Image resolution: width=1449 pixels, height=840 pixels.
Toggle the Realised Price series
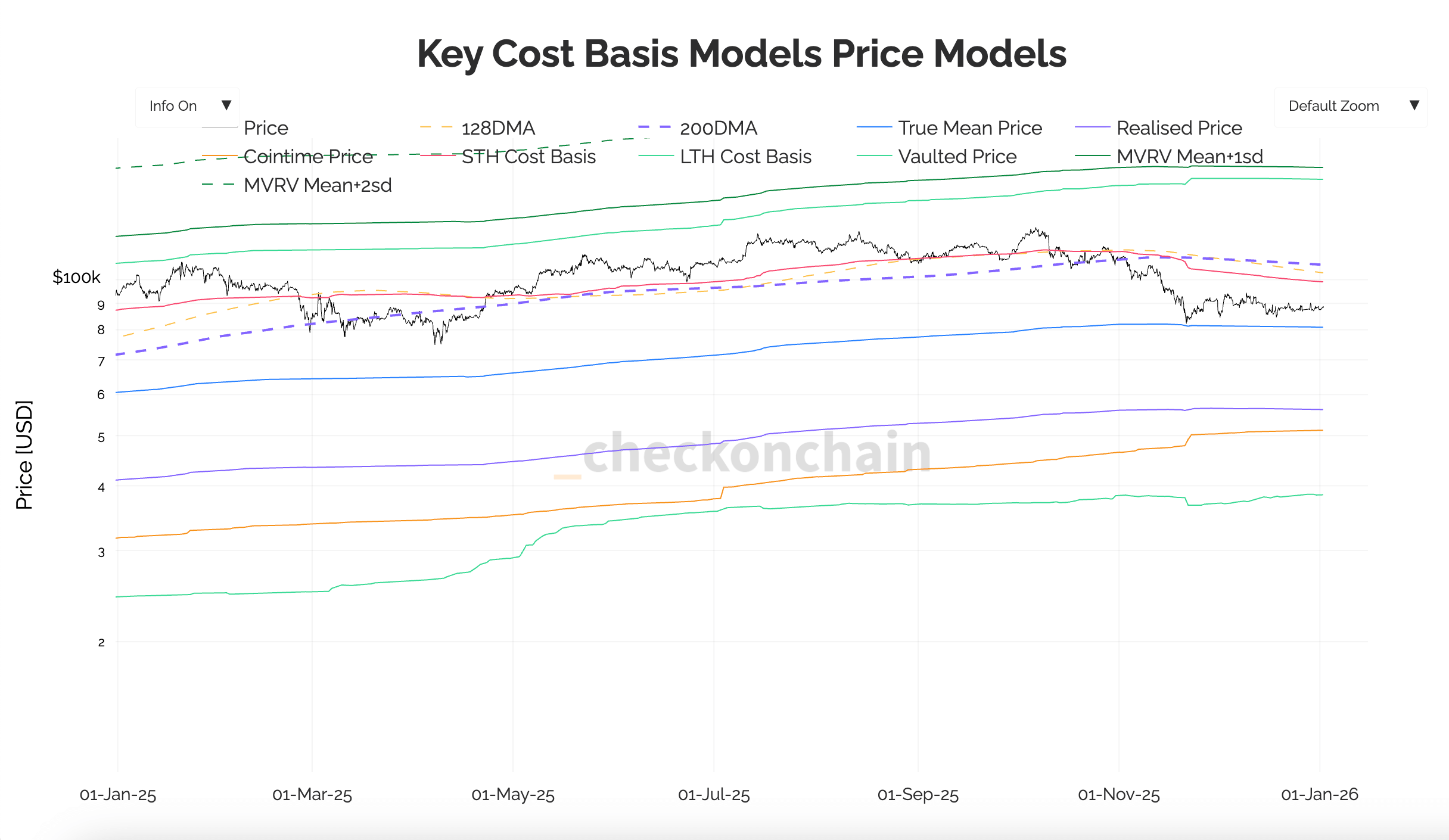(1179, 127)
